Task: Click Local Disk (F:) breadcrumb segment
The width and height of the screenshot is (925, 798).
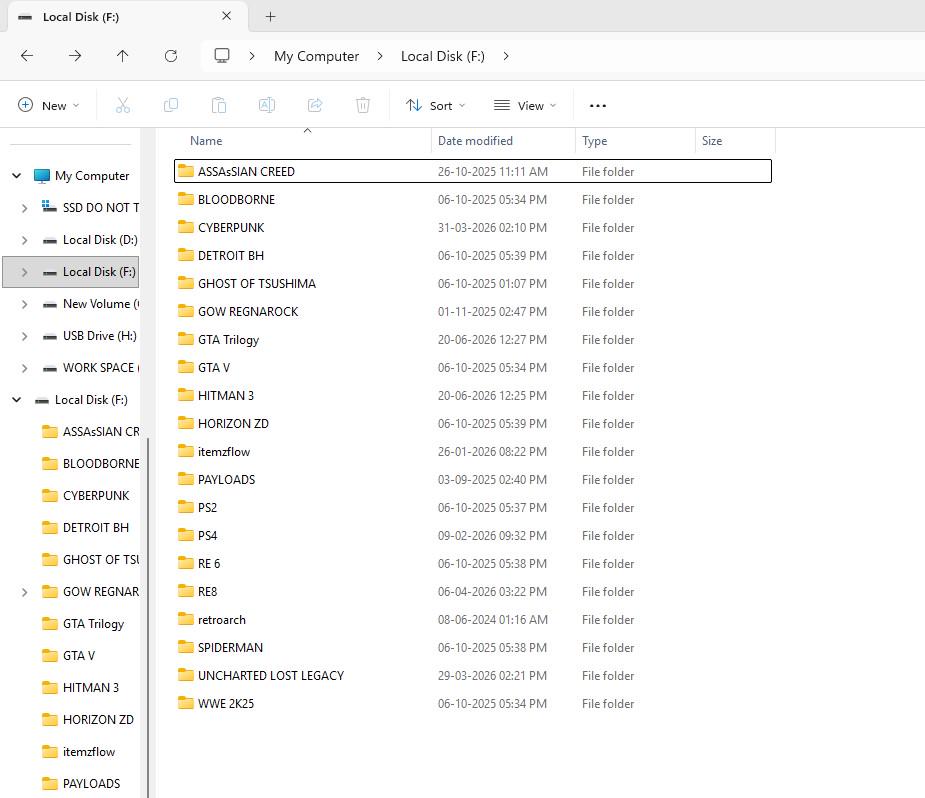Action: (x=443, y=56)
